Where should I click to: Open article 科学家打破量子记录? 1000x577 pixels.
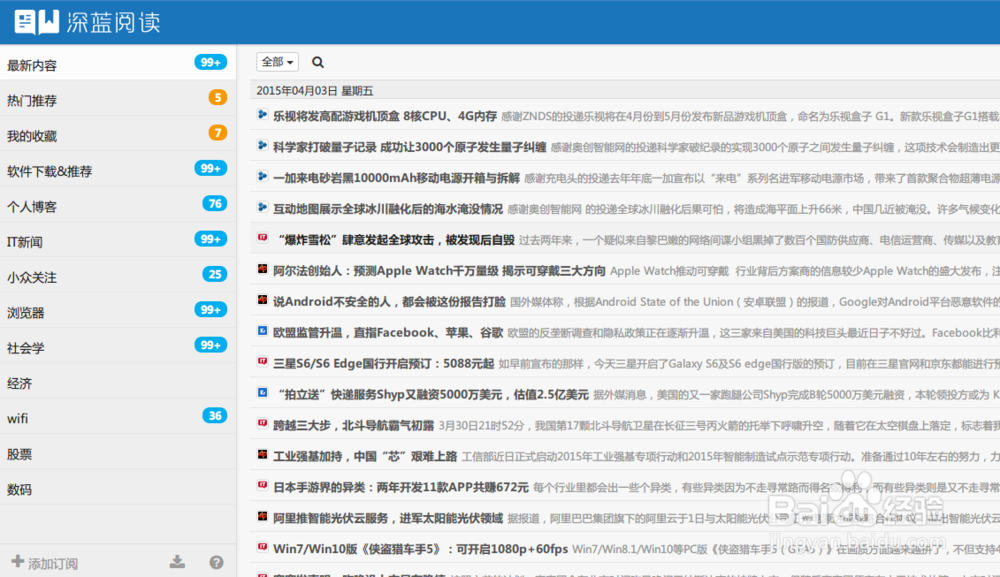click(409, 147)
